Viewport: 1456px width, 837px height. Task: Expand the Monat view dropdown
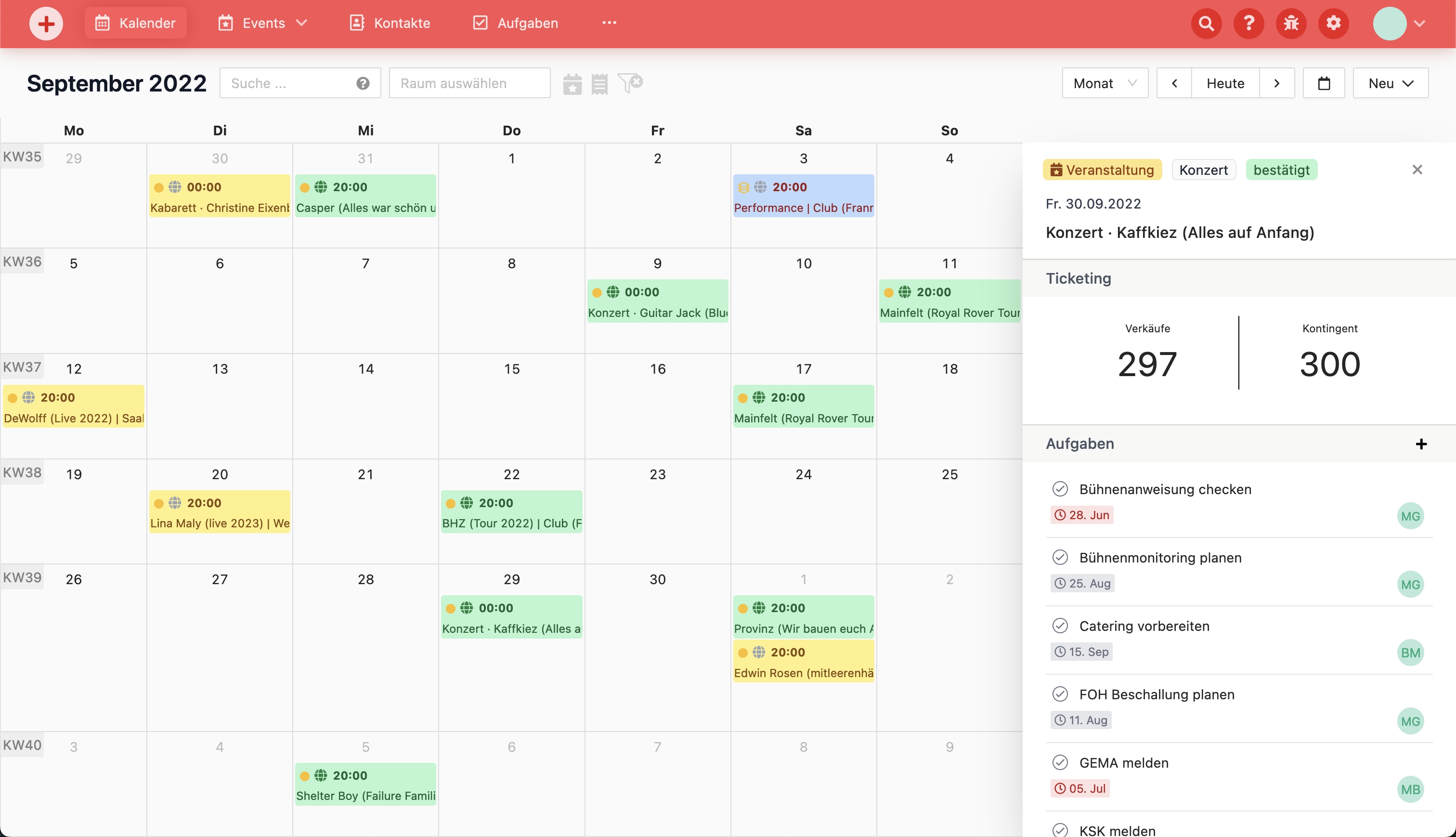coord(1105,83)
